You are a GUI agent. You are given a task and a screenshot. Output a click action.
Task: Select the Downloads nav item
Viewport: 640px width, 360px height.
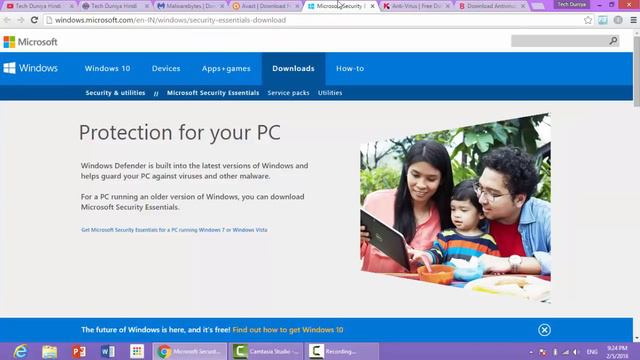pos(293,69)
